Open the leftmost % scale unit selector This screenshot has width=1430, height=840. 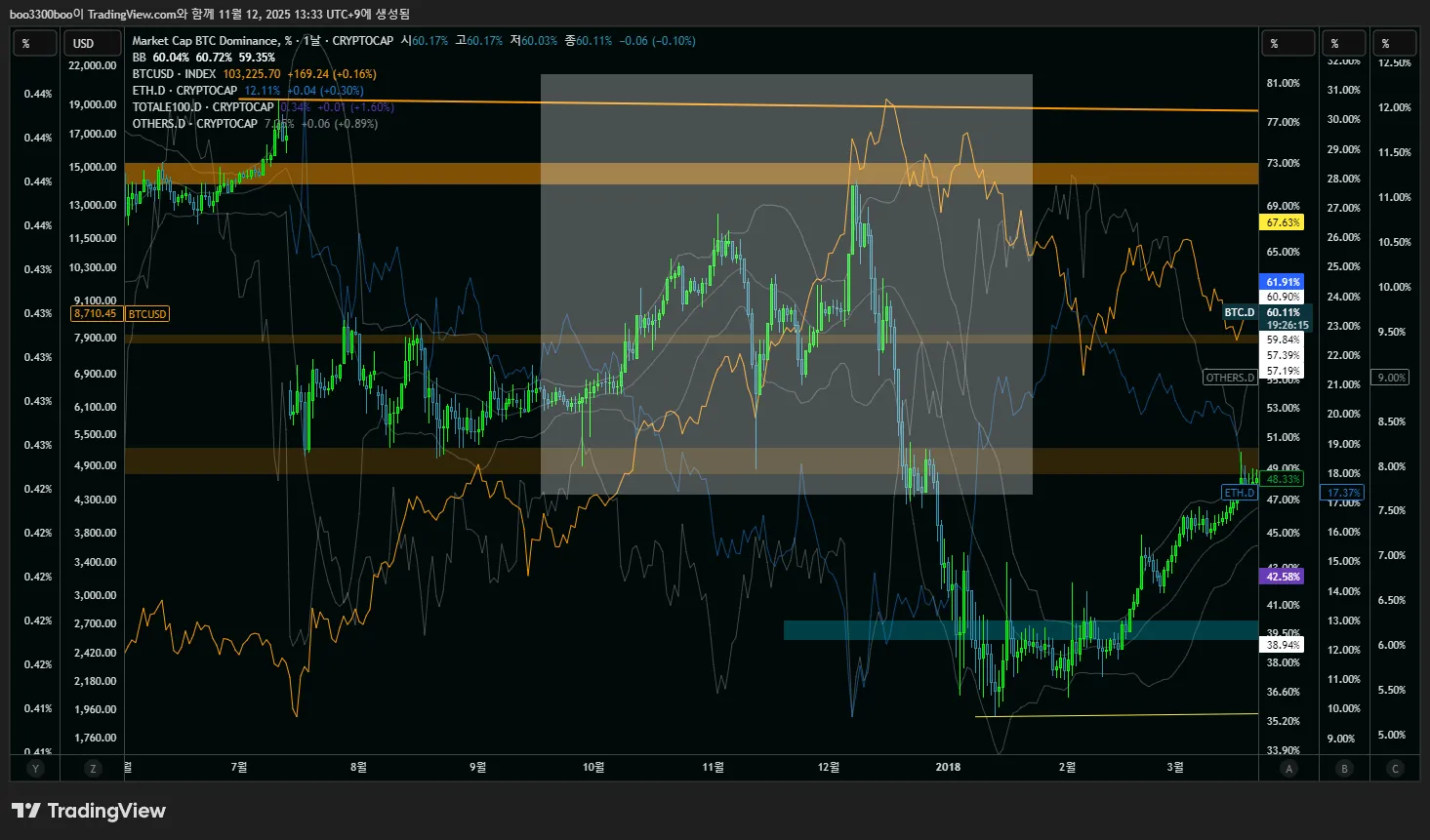pyautogui.click(x=36, y=43)
